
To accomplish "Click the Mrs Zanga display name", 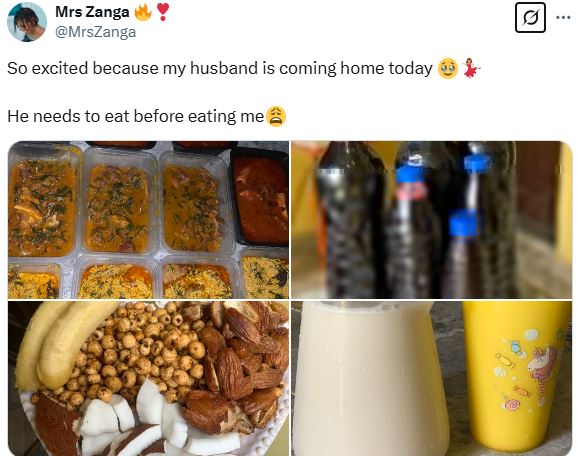I will point(92,12).
